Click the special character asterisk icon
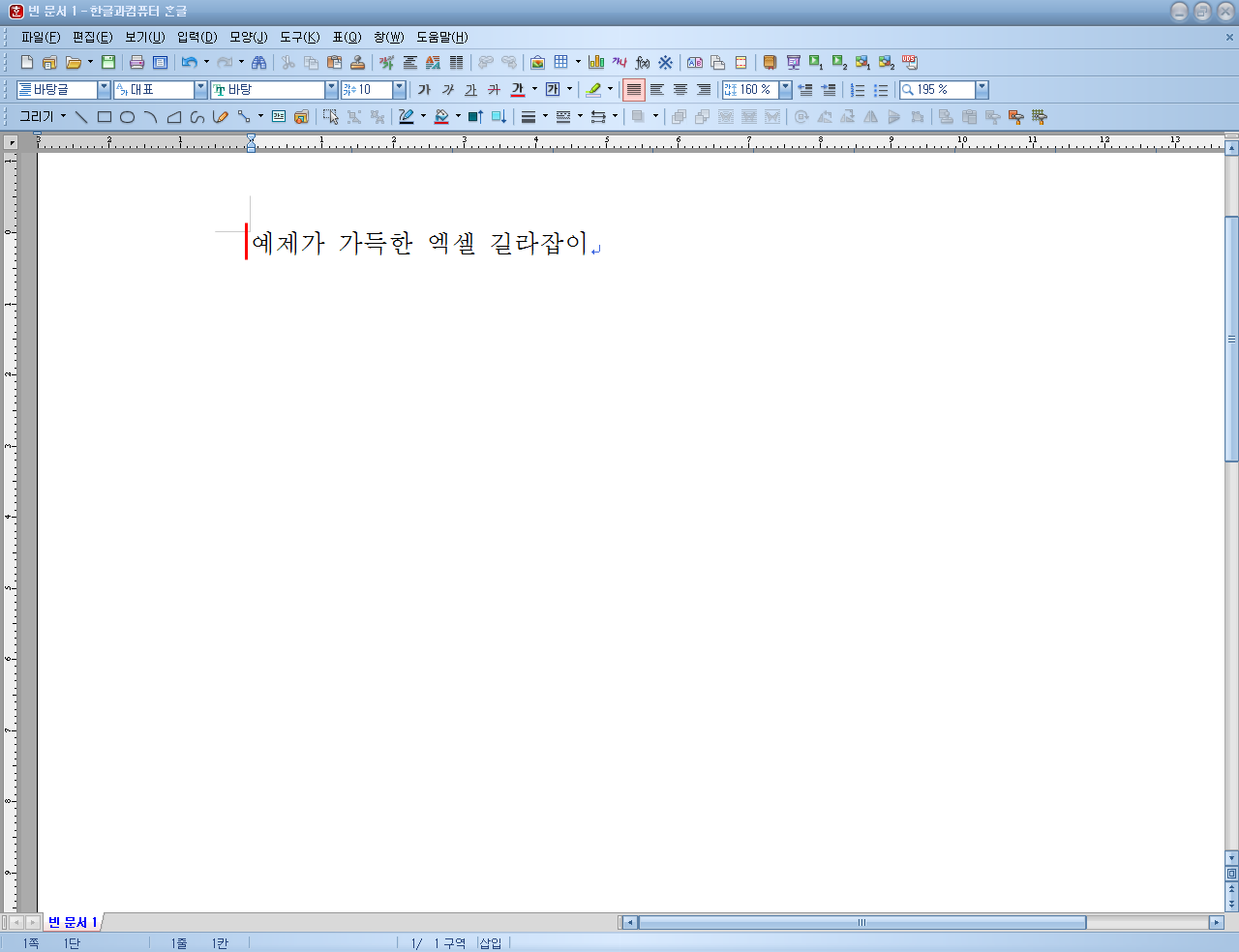The height and width of the screenshot is (952, 1239). (x=666, y=62)
